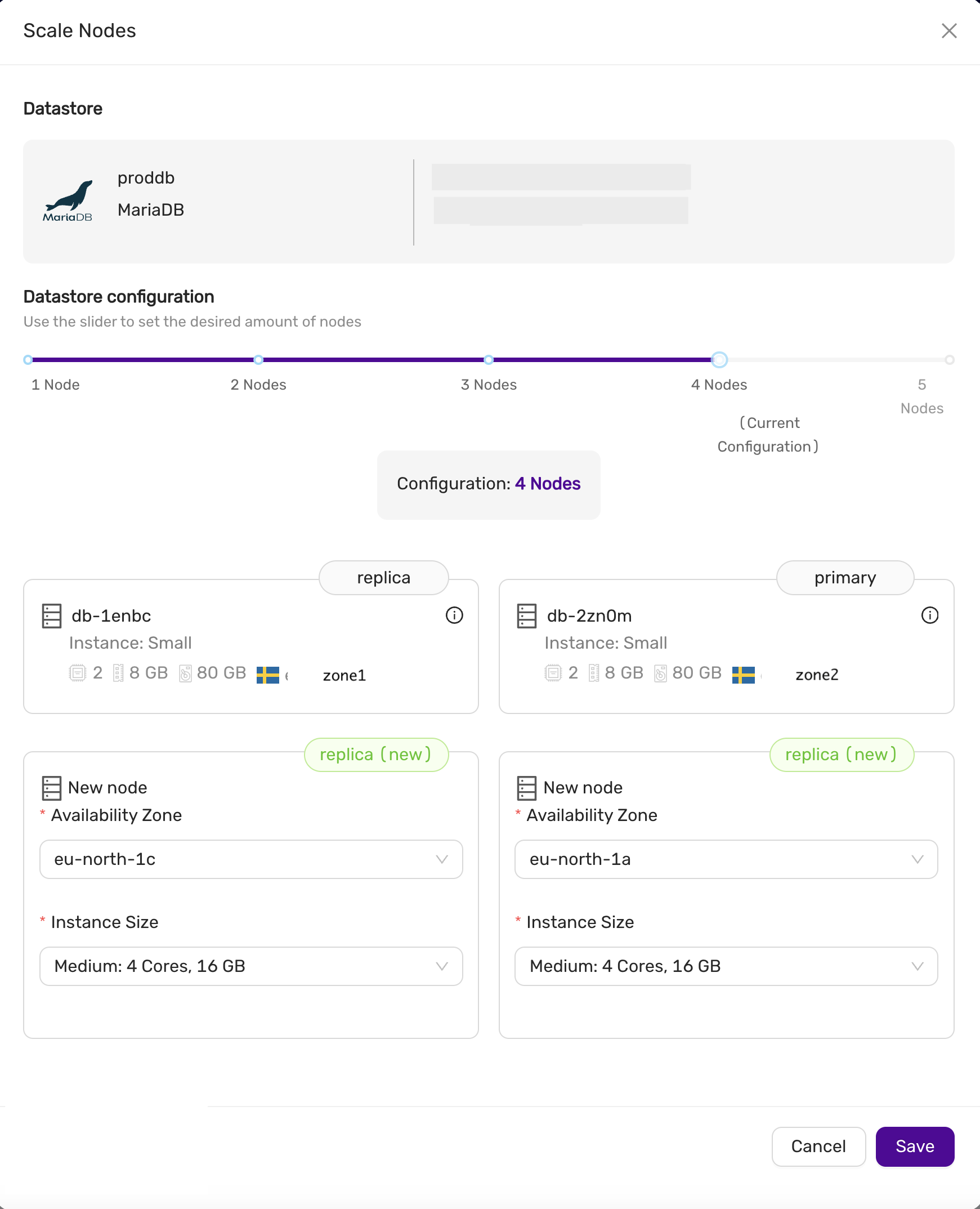Click server icon beside db-2zn0m

[526, 615]
